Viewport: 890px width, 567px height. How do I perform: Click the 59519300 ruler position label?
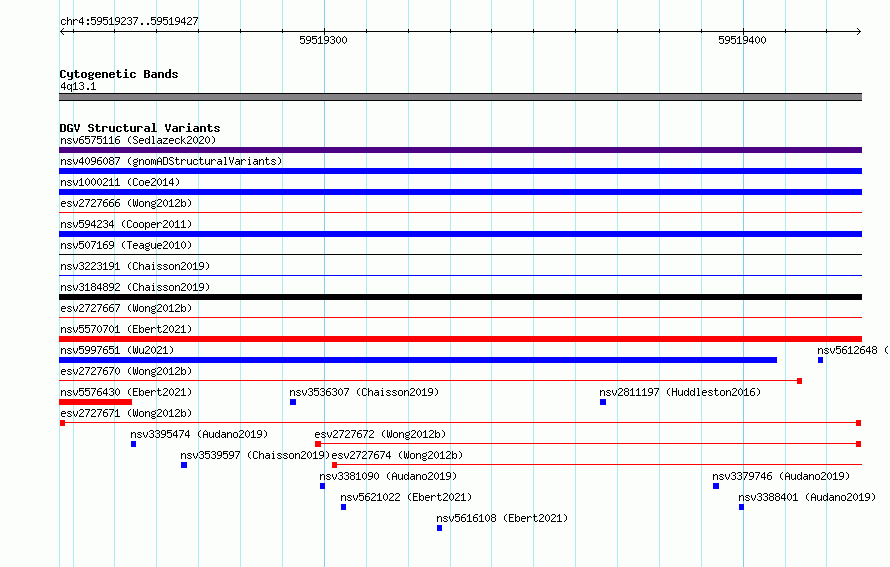point(323,40)
